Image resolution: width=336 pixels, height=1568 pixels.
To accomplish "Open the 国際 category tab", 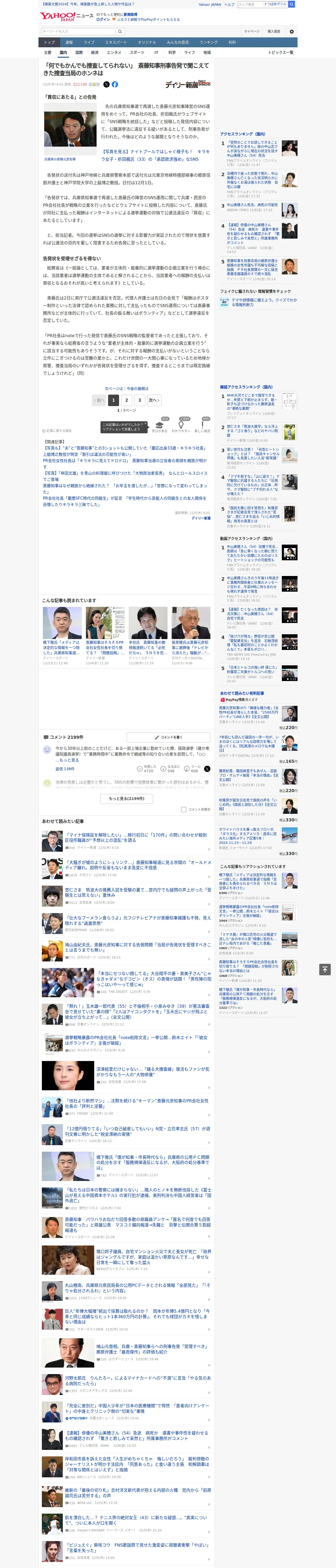I will point(79,52).
